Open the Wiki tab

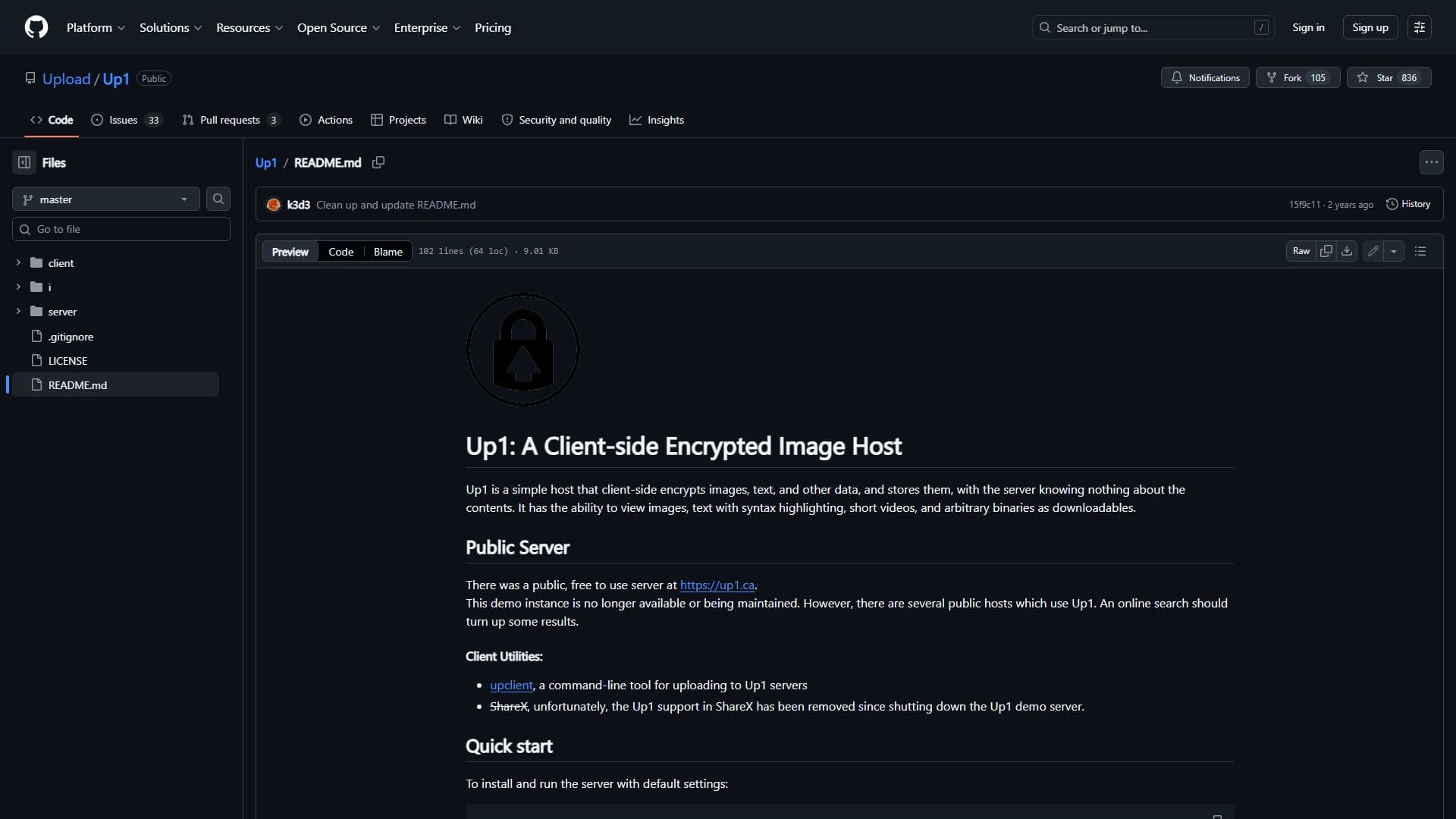pos(463,120)
